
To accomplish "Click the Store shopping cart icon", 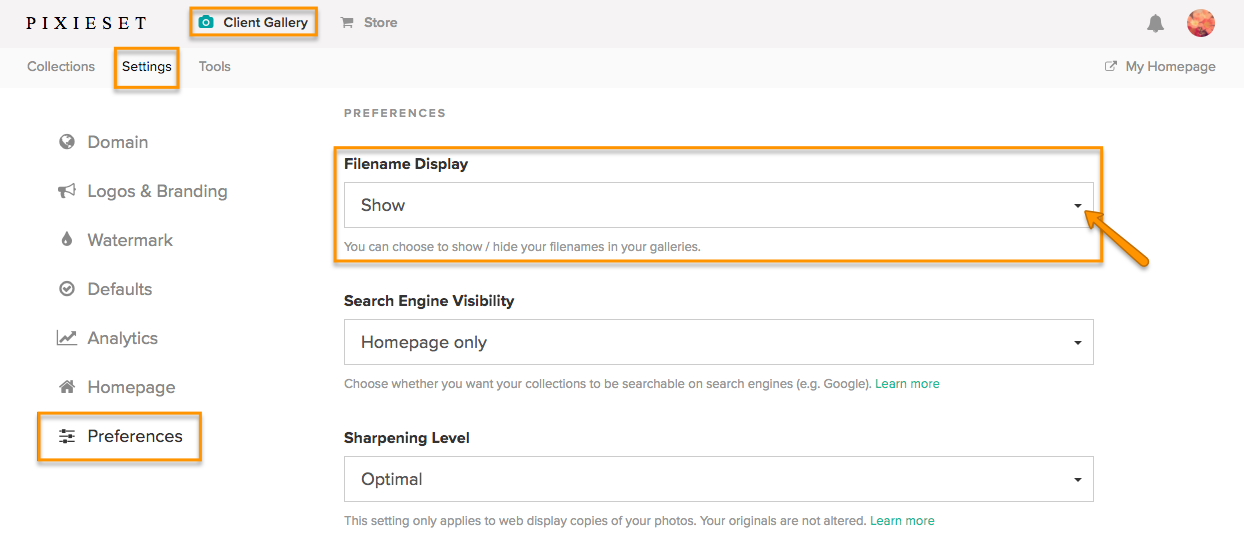I will click(347, 22).
